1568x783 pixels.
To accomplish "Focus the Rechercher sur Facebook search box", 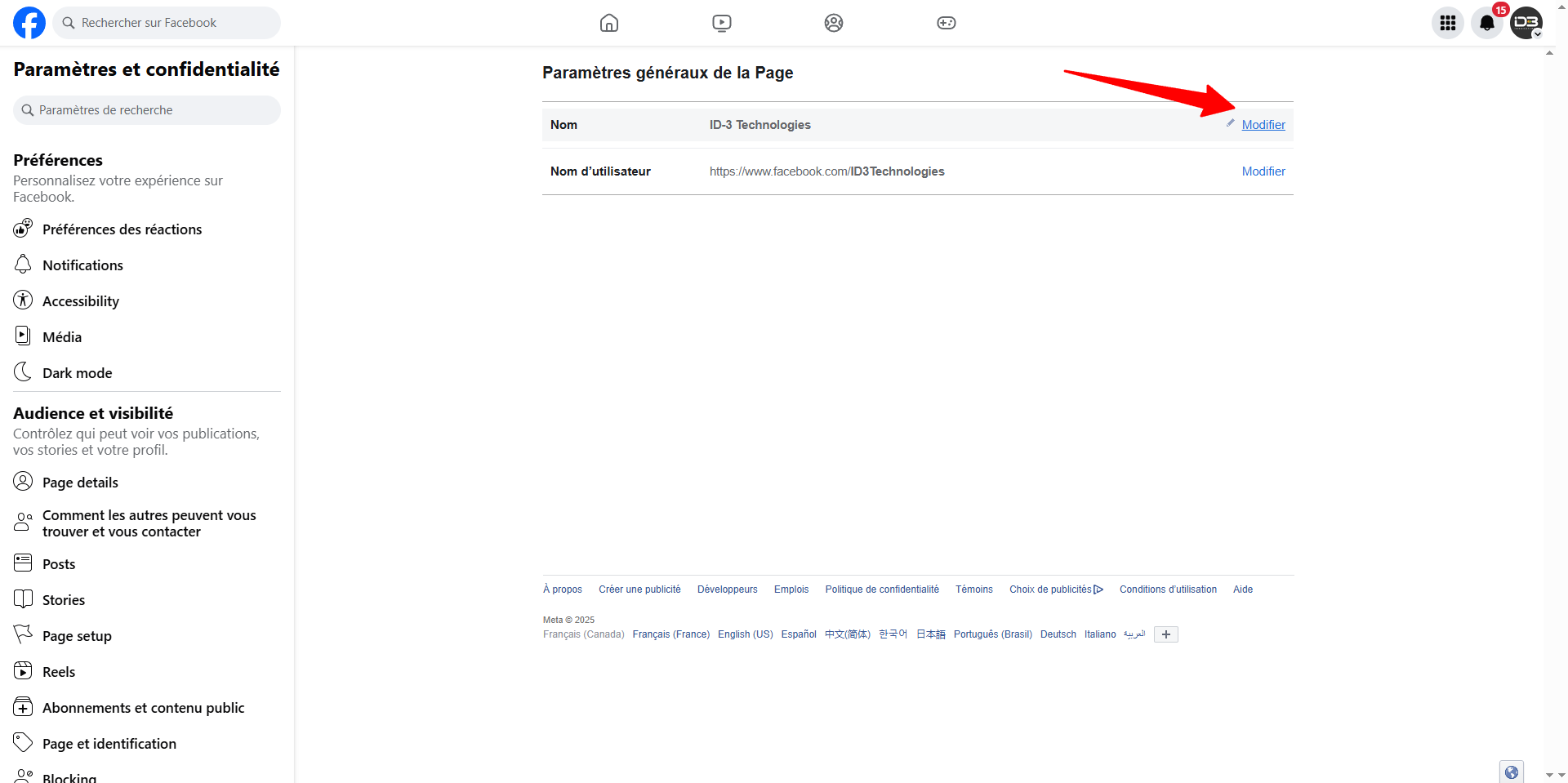I will [x=167, y=23].
